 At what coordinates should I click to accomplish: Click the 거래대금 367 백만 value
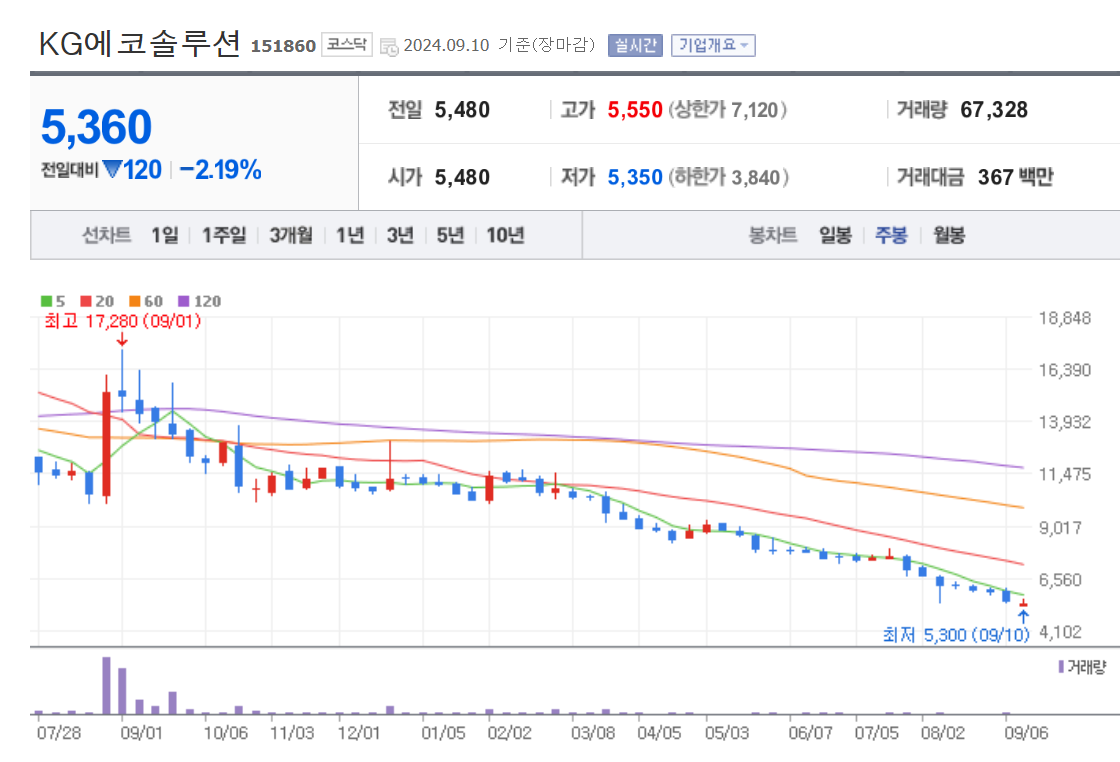click(x=1015, y=177)
